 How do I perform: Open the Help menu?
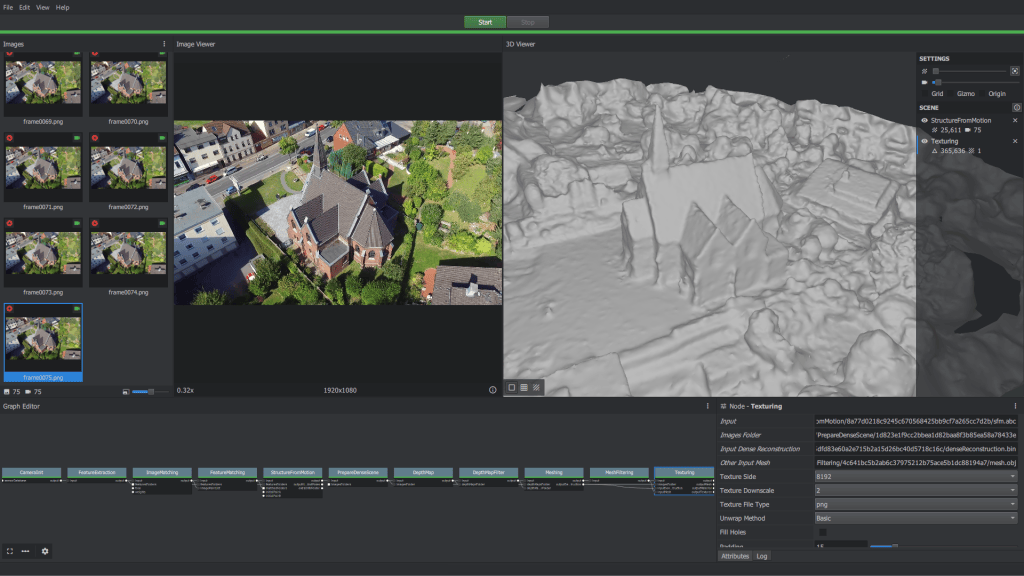[x=63, y=7]
